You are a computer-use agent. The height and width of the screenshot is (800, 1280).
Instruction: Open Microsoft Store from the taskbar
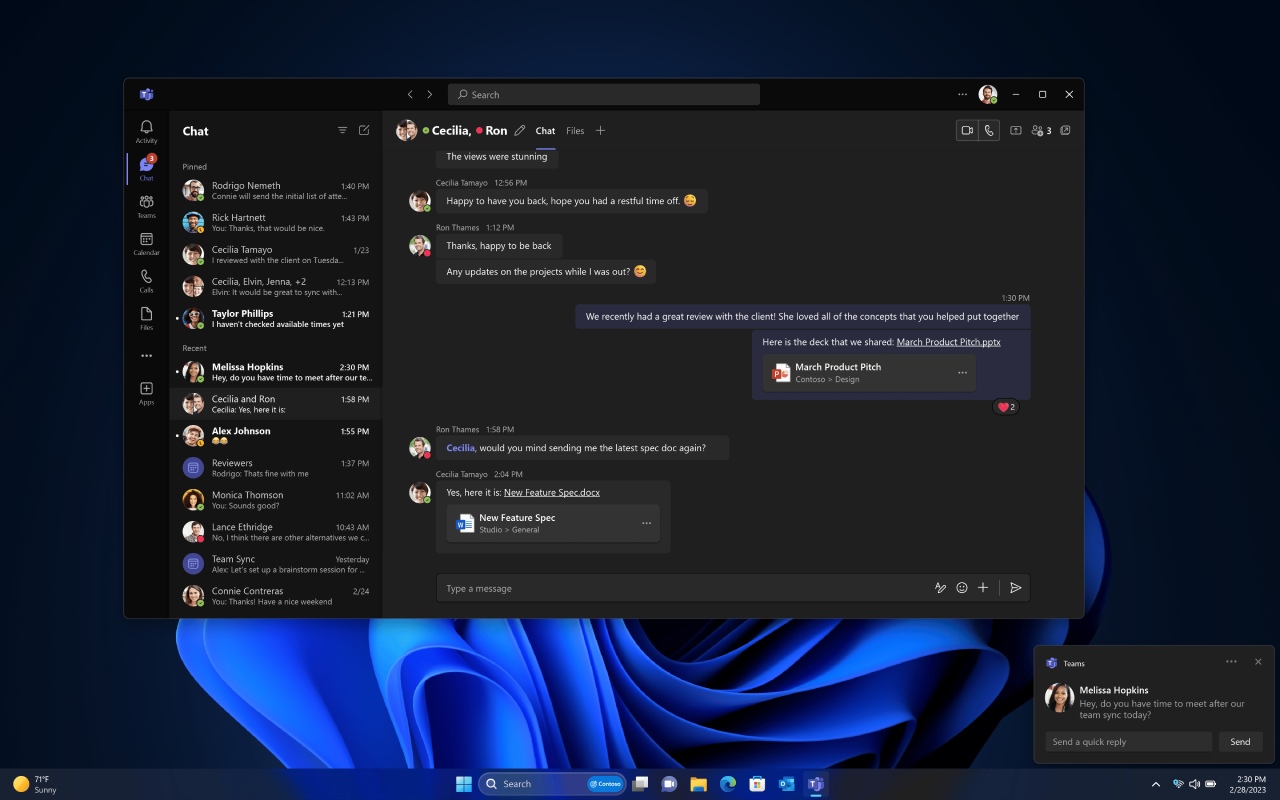click(x=757, y=784)
